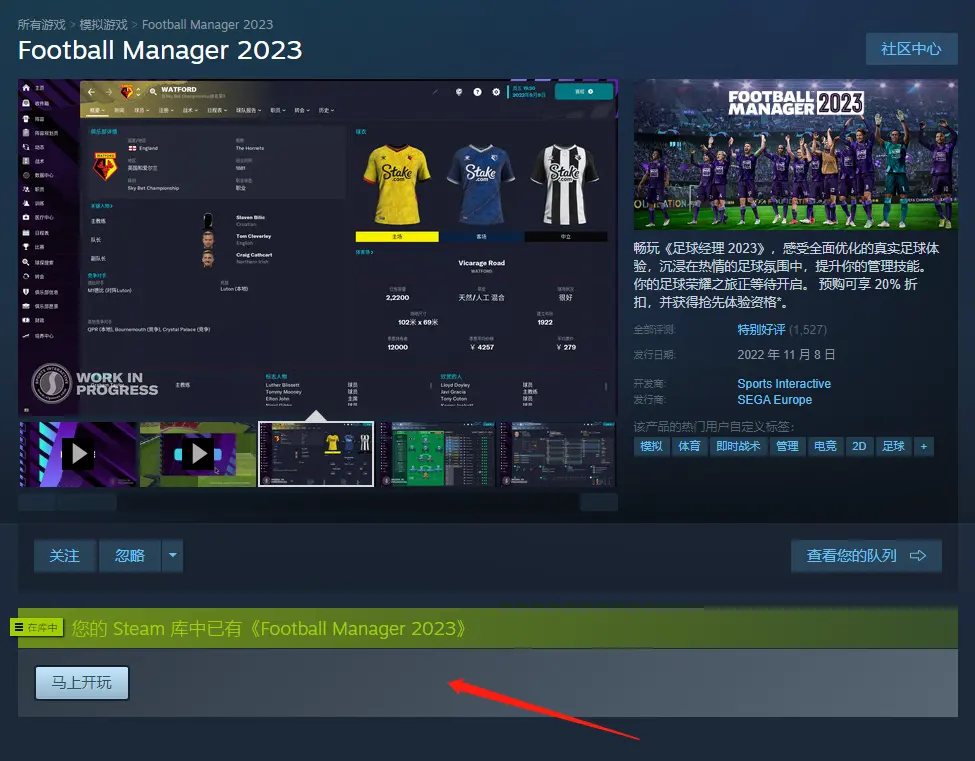Click the thumbnail strip's right scroll arrow
This screenshot has height=761, width=975.
pos(599,502)
